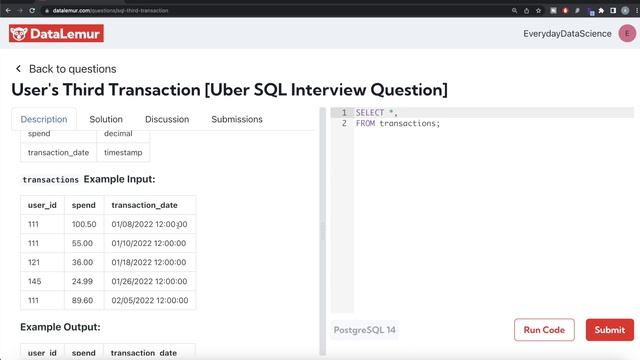Screen dimensions: 640x360
Task: Click the Chrome profile avatar
Action: [625, 11]
